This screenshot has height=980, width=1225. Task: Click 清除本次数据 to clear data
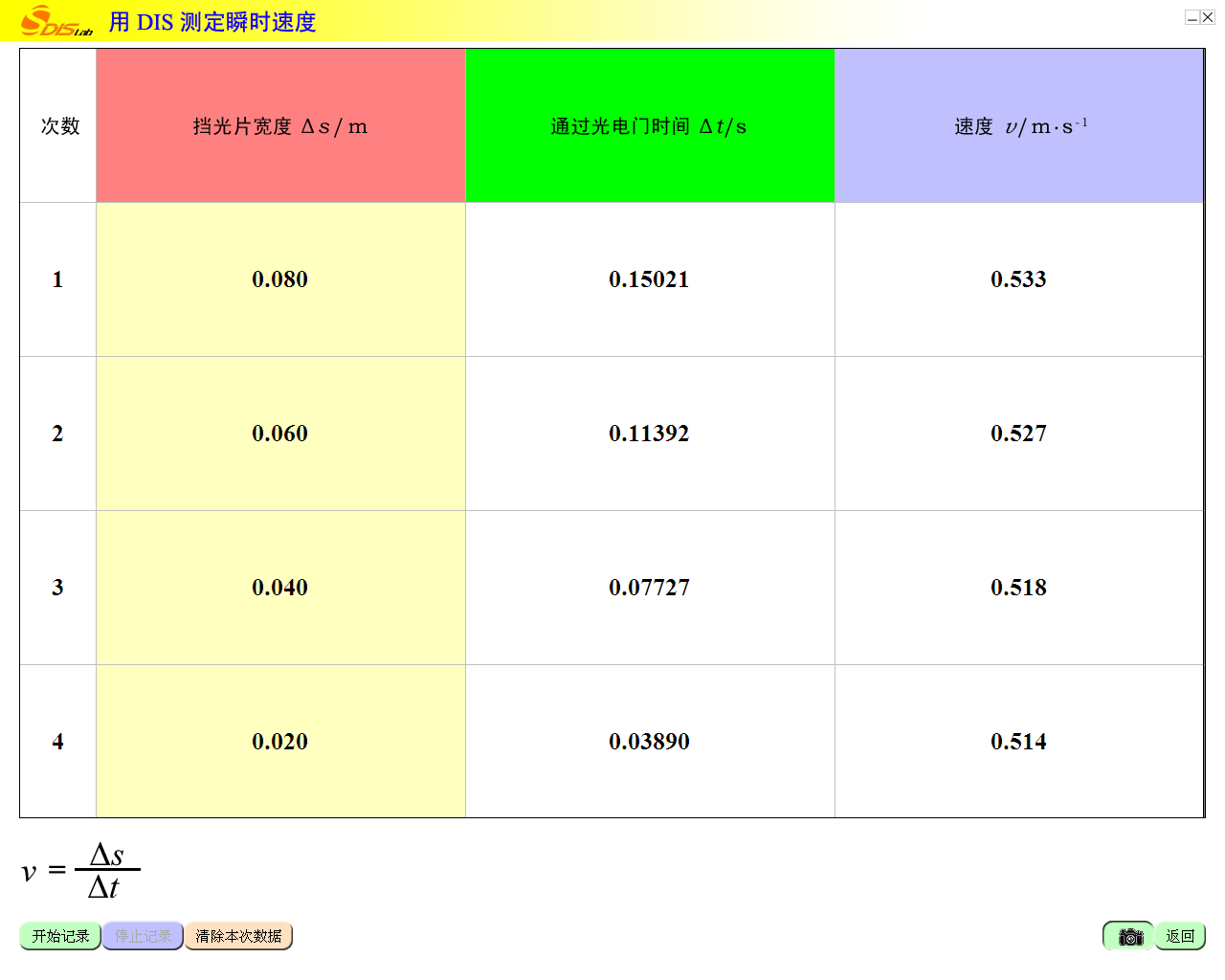coord(238,936)
